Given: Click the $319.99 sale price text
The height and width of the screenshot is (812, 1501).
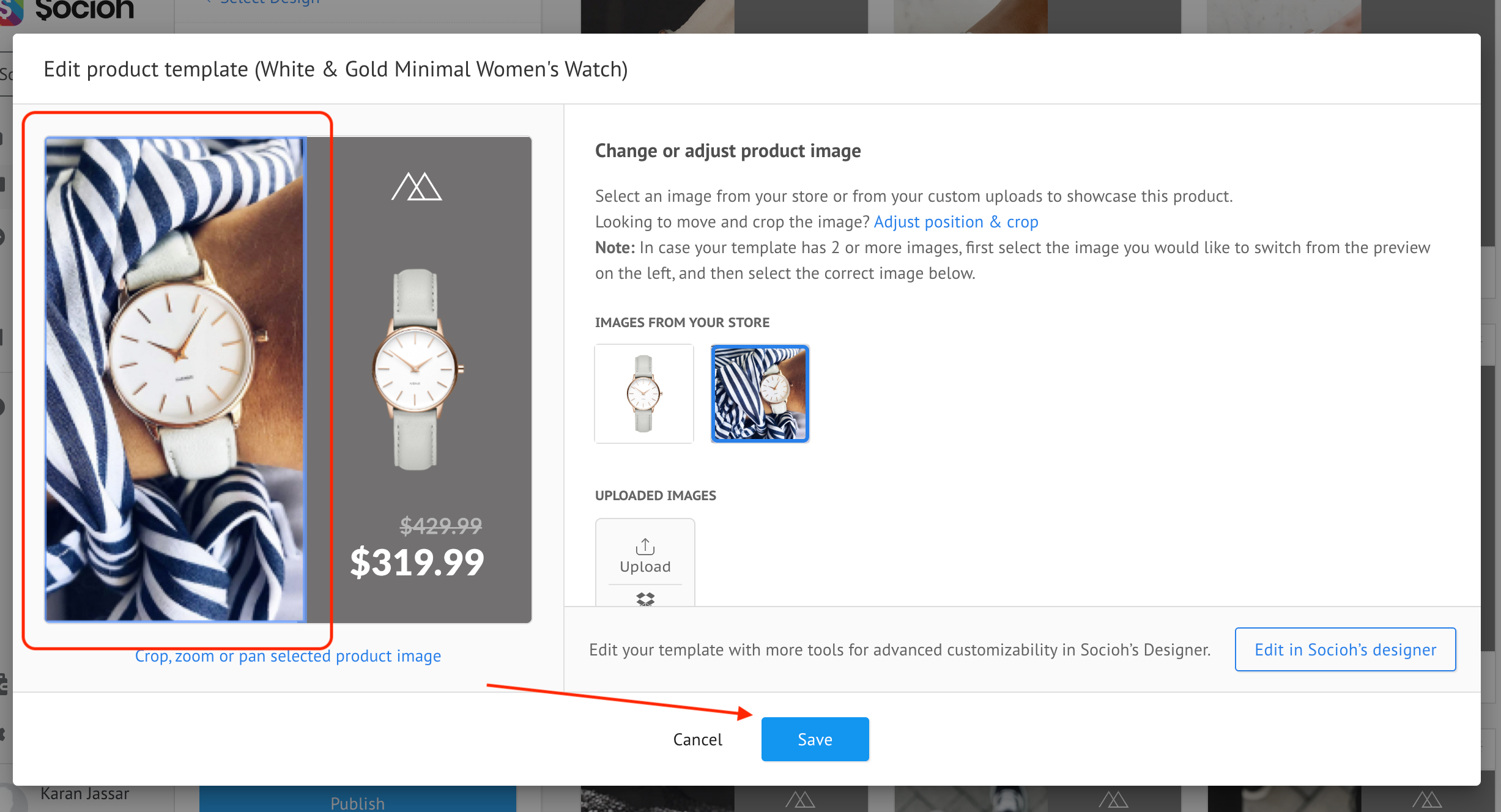Looking at the screenshot, I should (x=417, y=562).
